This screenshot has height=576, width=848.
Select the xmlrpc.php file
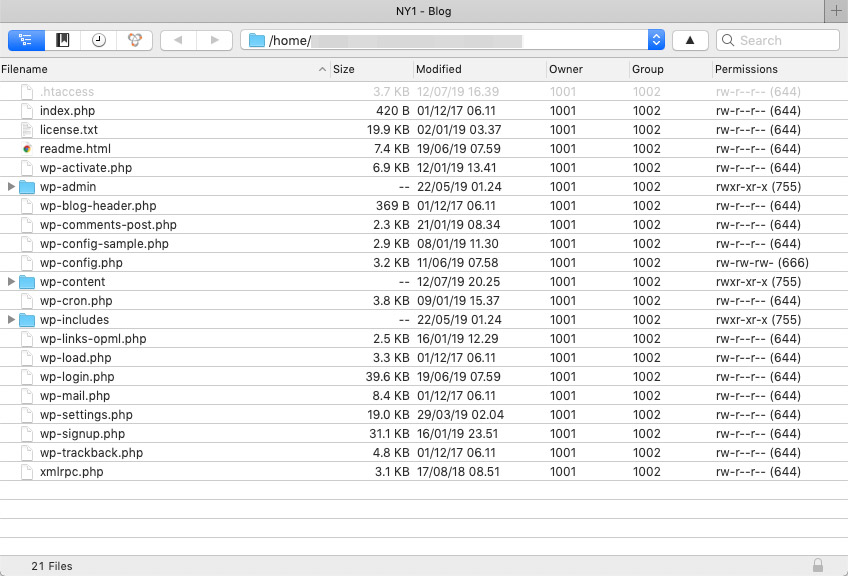[x=71, y=472]
